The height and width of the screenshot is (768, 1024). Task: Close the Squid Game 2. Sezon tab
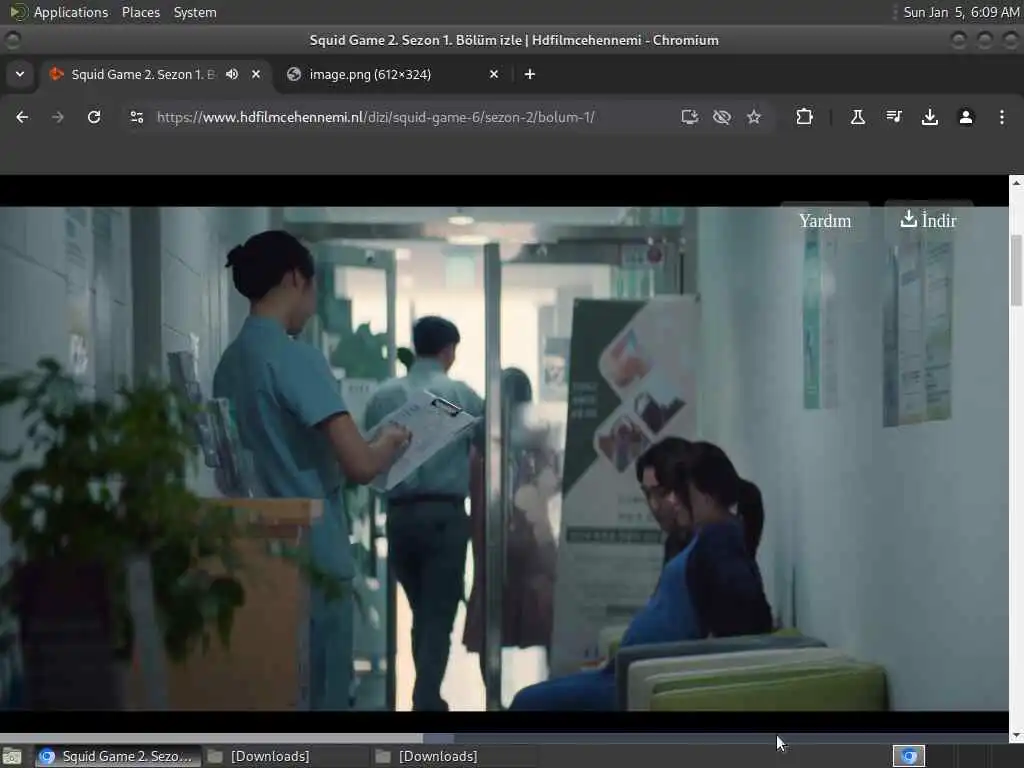click(256, 74)
